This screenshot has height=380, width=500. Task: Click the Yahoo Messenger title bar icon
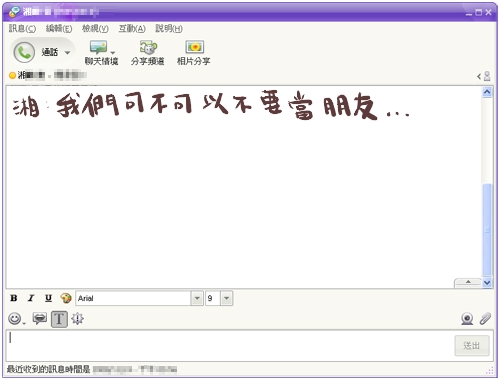pyautogui.click(x=14, y=12)
